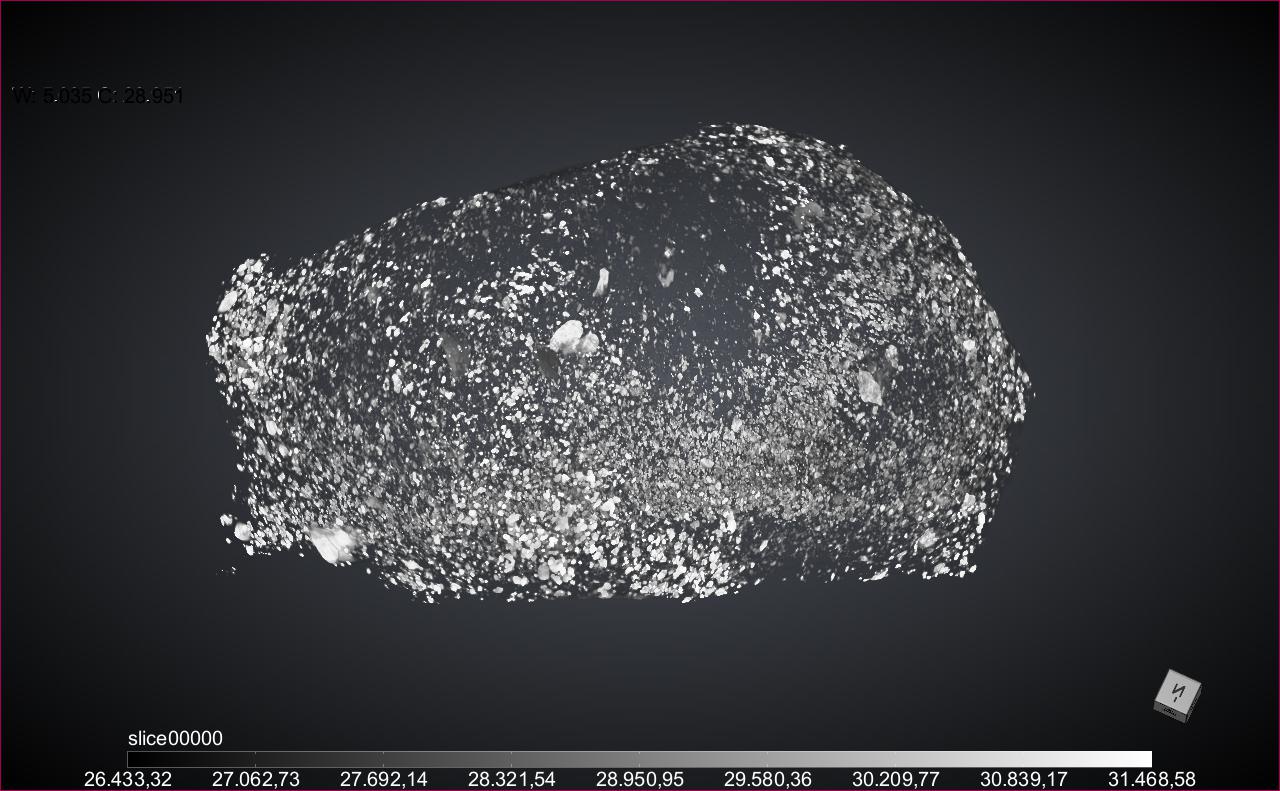Screen dimensions: 1280x791
Task: Pick the large gray particle on the volume's right side
Action: [870, 388]
